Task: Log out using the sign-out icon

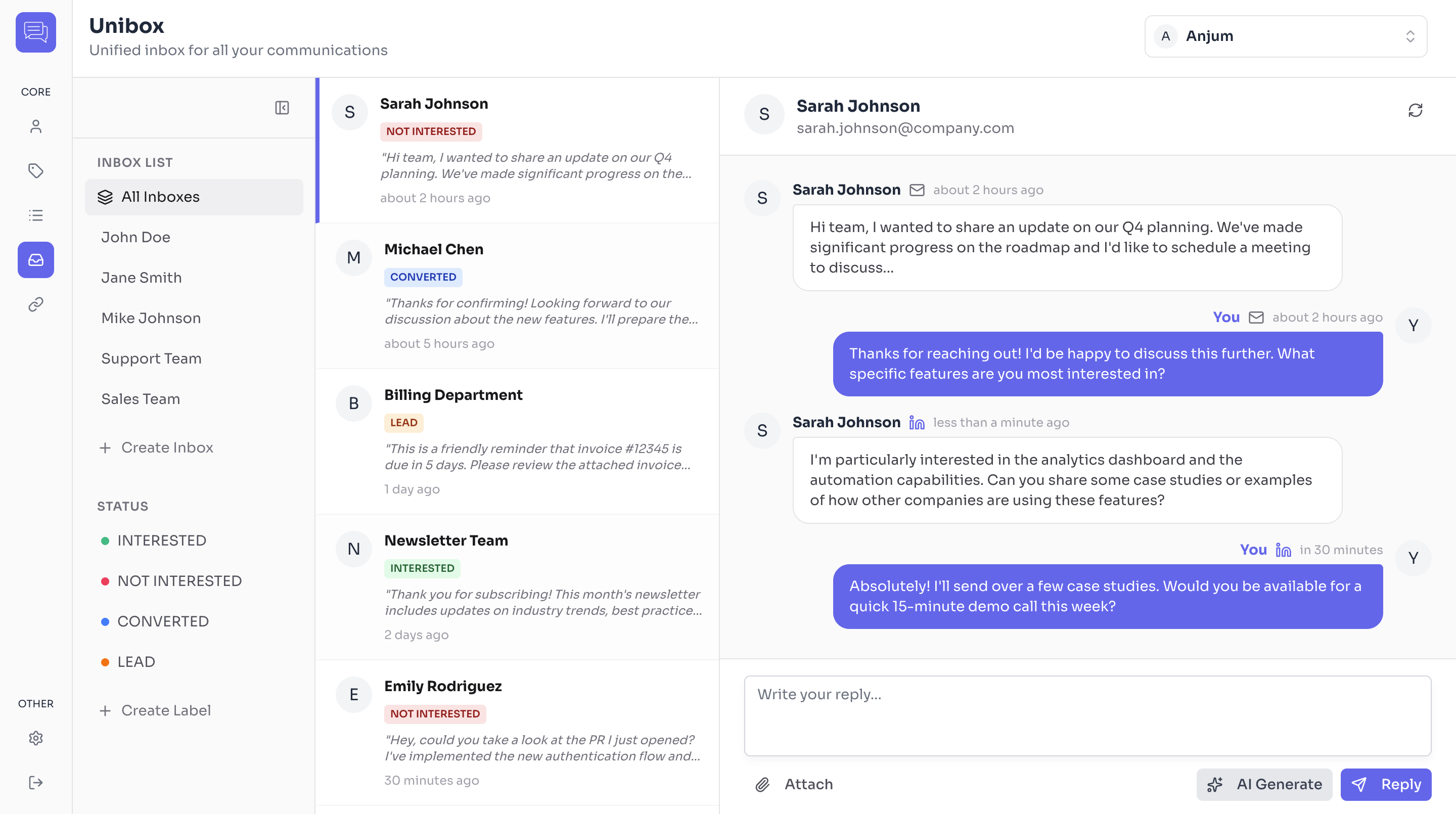Action: click(35, 782)
